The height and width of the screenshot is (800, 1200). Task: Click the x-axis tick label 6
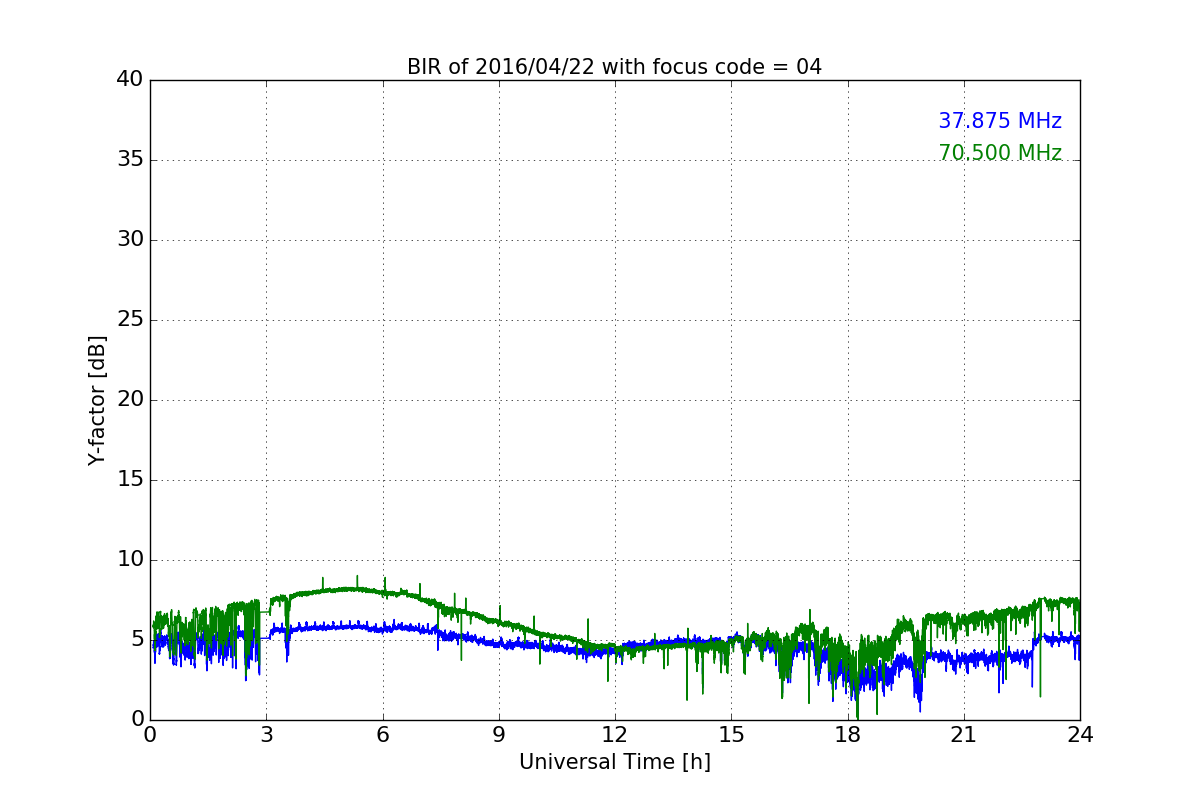[383, 735]
